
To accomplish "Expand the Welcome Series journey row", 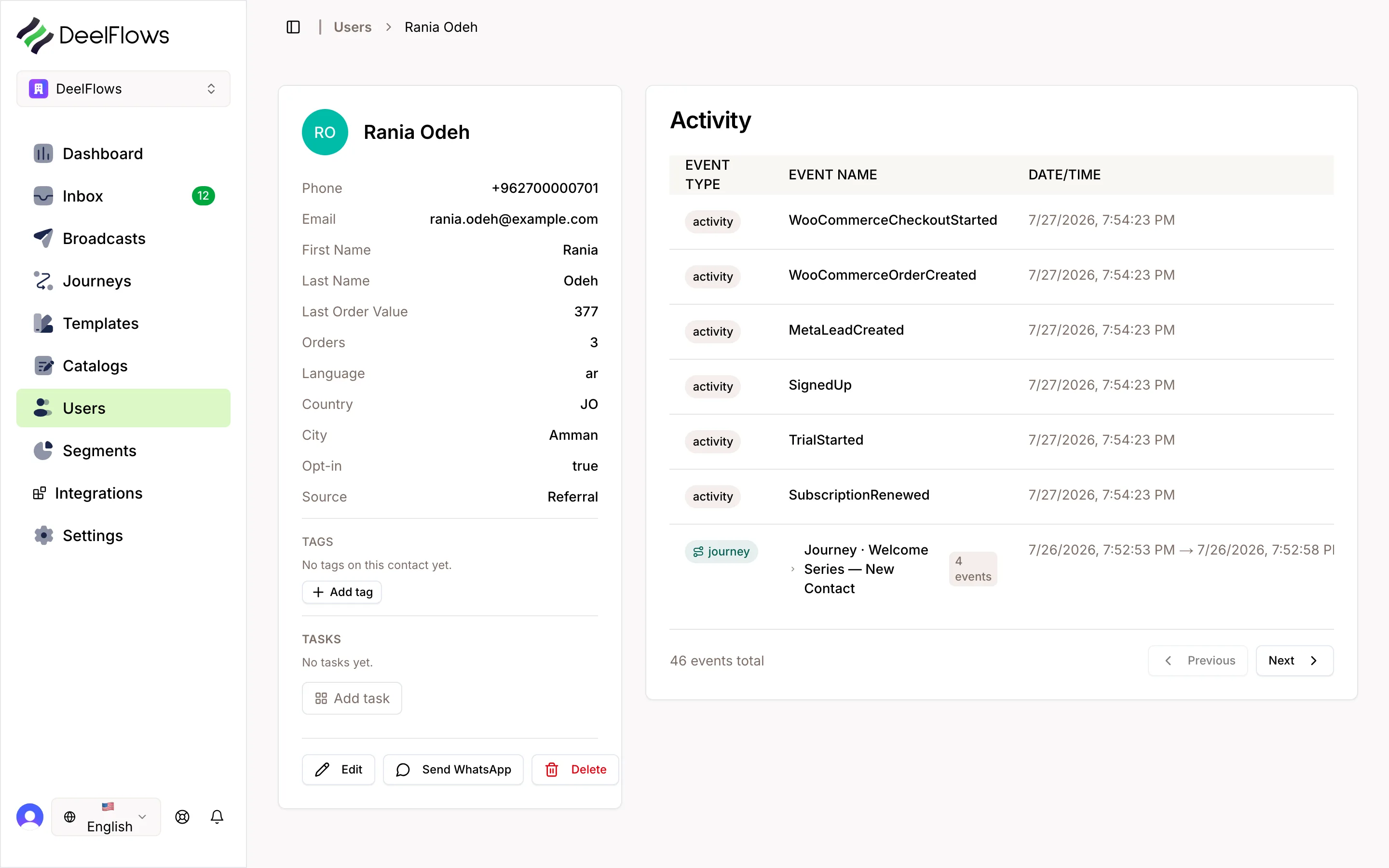I will 793,570.
